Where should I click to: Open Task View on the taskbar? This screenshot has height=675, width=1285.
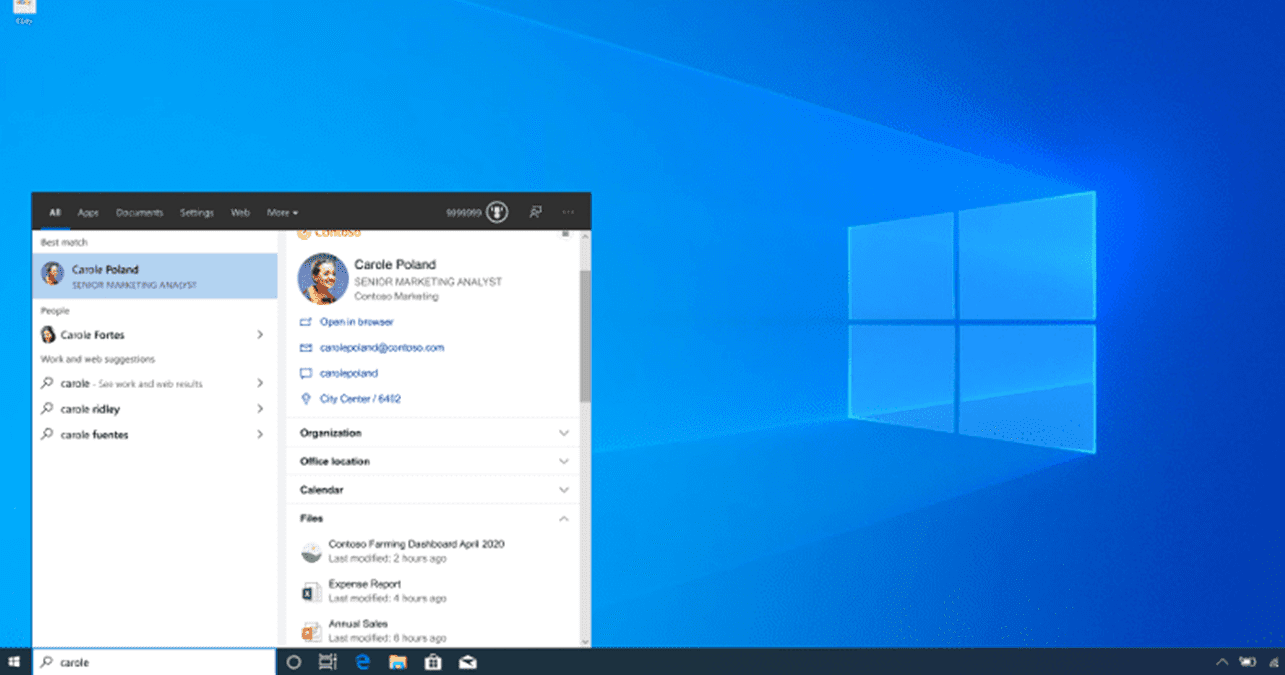point(327,662)
